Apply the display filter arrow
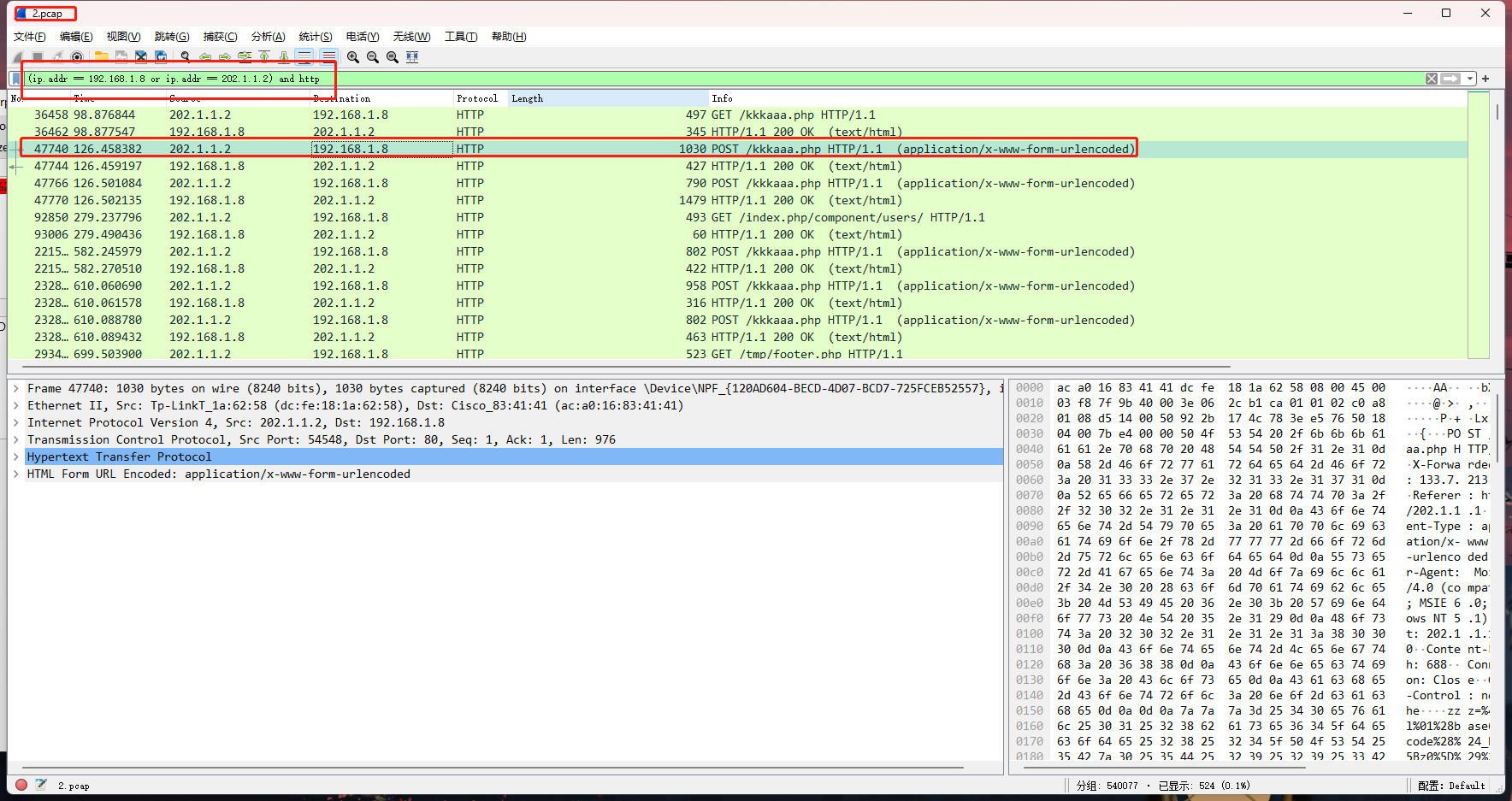 [1450, 79]
